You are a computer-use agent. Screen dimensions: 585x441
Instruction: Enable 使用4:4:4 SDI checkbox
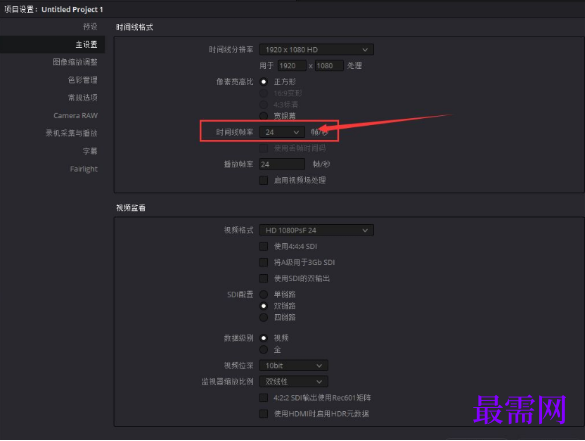[264, 246]
